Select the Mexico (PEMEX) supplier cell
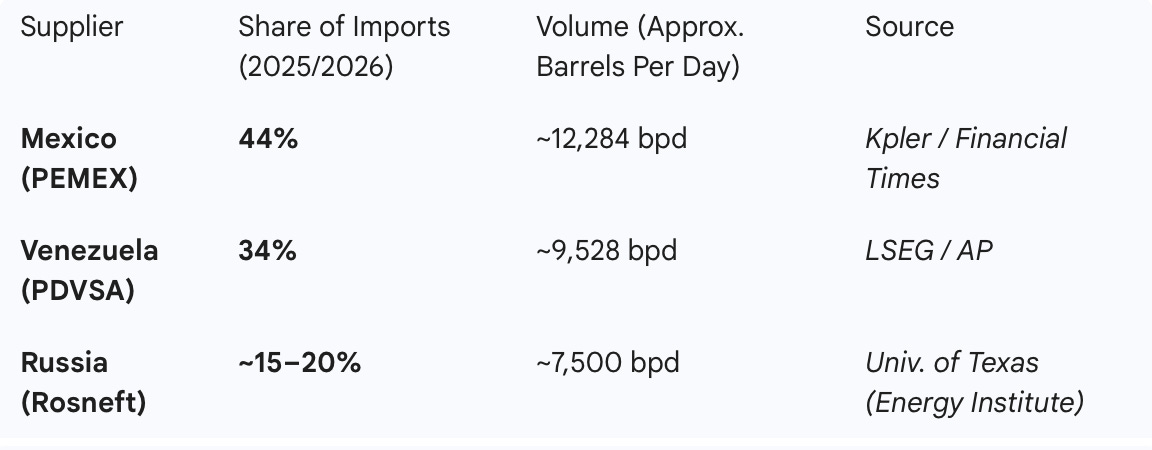The image size is (1152, 450). coord(79,159)
